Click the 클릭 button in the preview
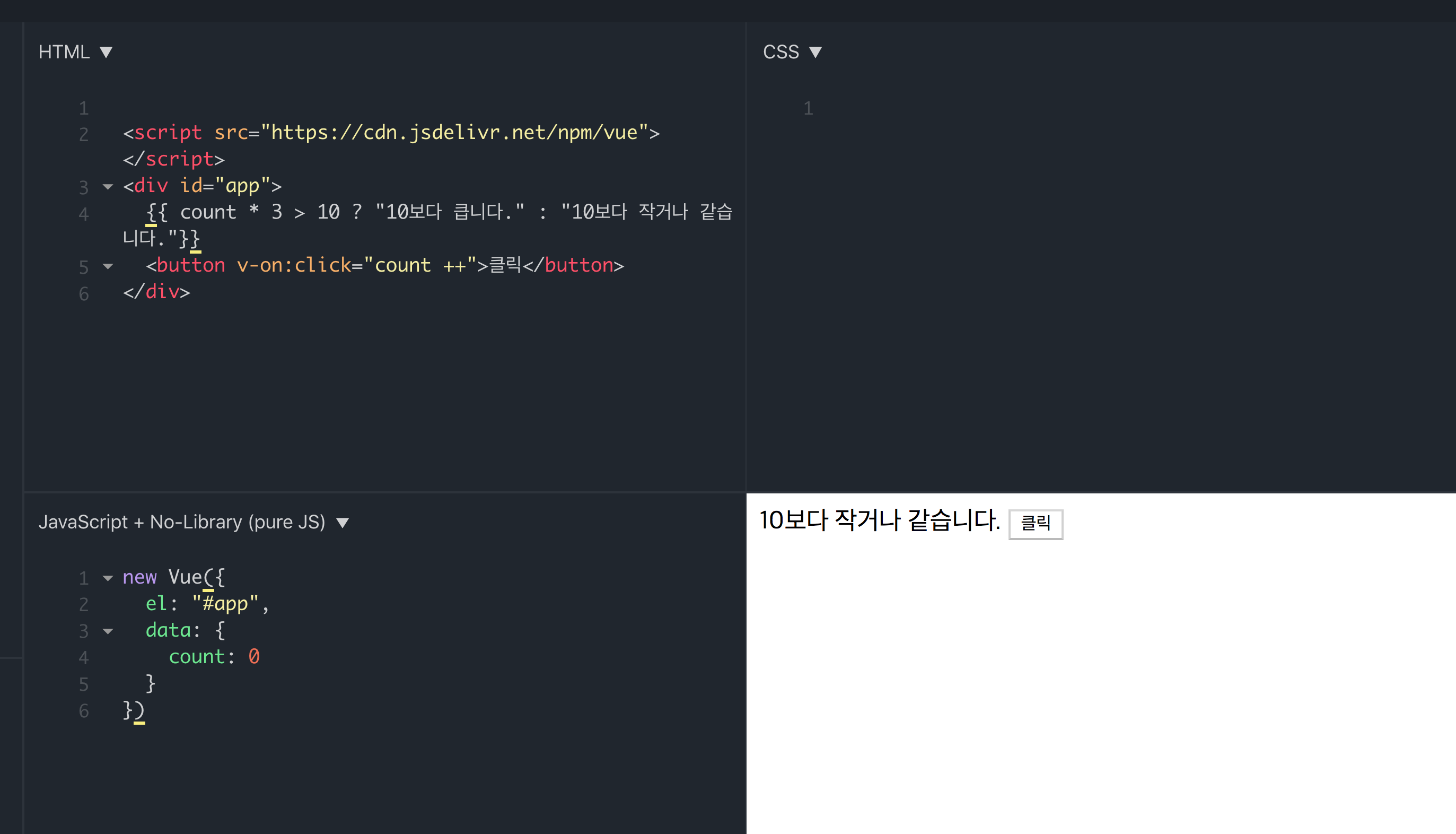 tap(1036, 524)
